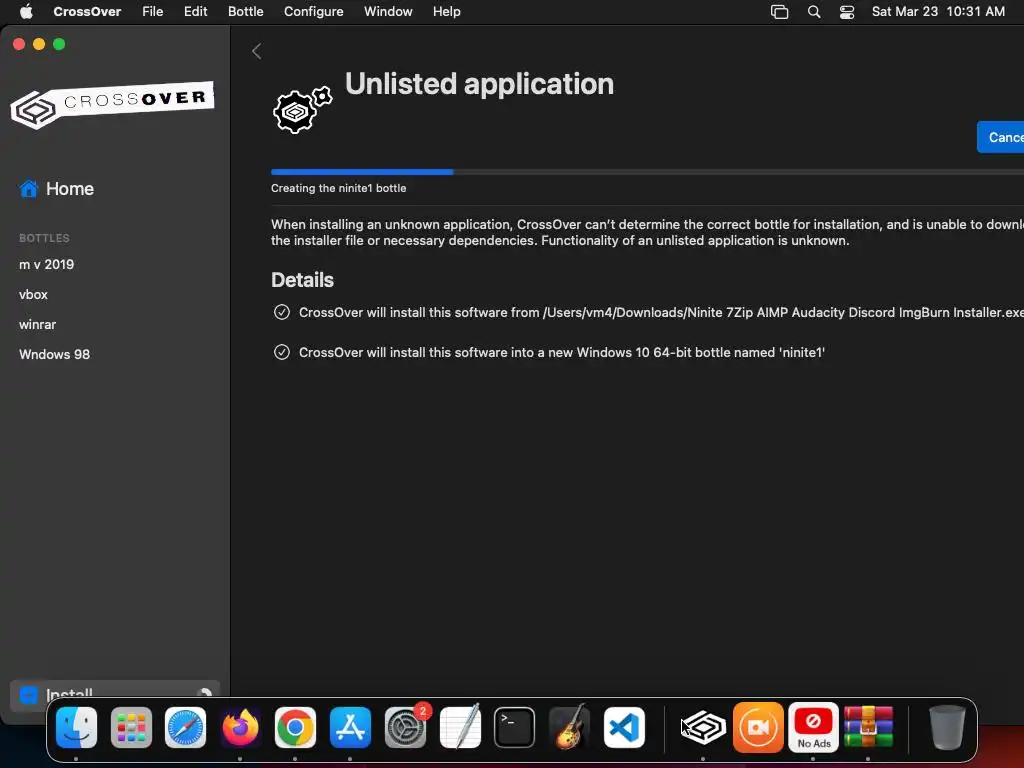
Task: Click the CrossOver logo in sidebar
Action: pyautogui.click(x=112, y=104)
